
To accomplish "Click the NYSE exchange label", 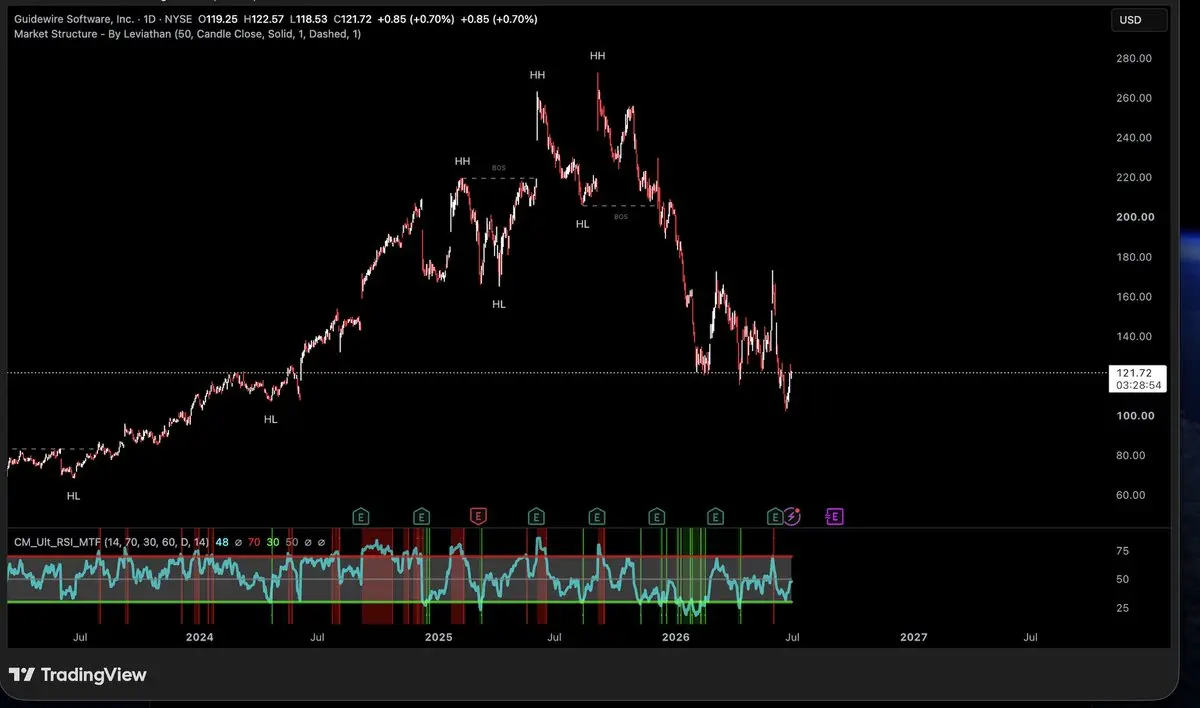I will click(x=178, y=19).
